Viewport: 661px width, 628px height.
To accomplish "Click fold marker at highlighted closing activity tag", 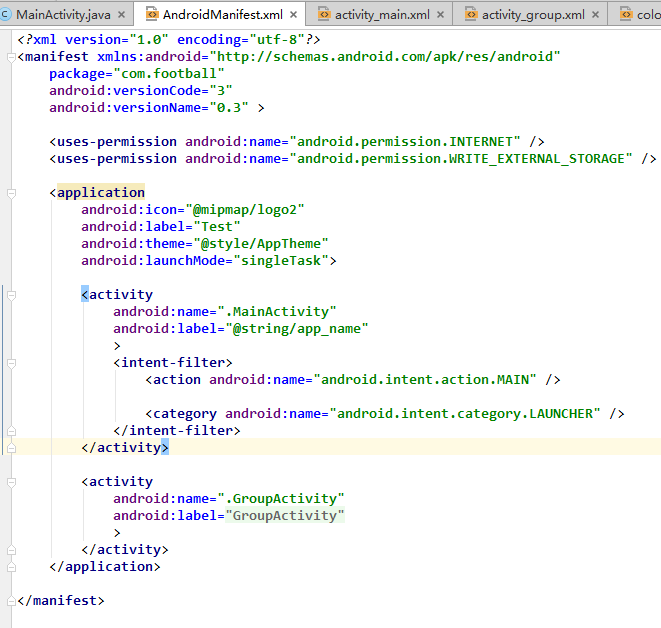I will click(11, 448).
